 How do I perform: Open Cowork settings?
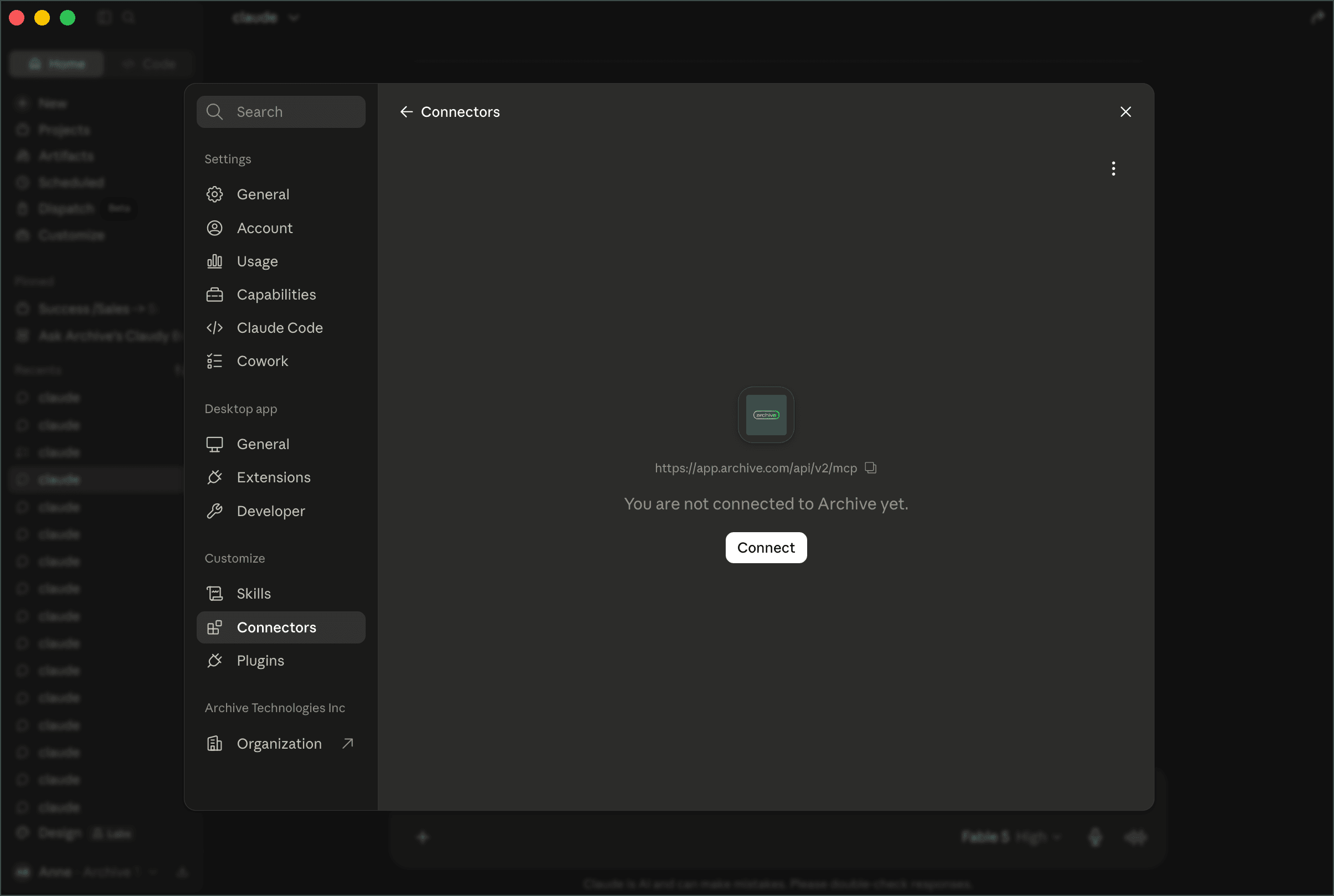(x=281, y=361)
